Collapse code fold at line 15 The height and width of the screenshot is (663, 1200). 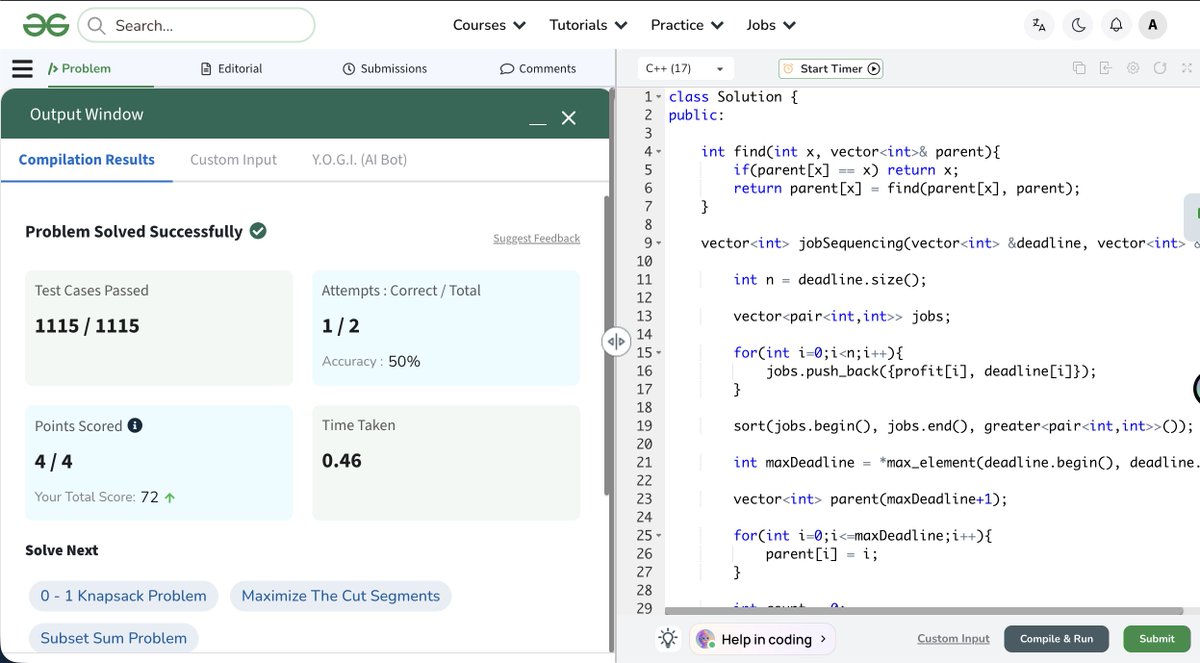(x=658, y=353)
